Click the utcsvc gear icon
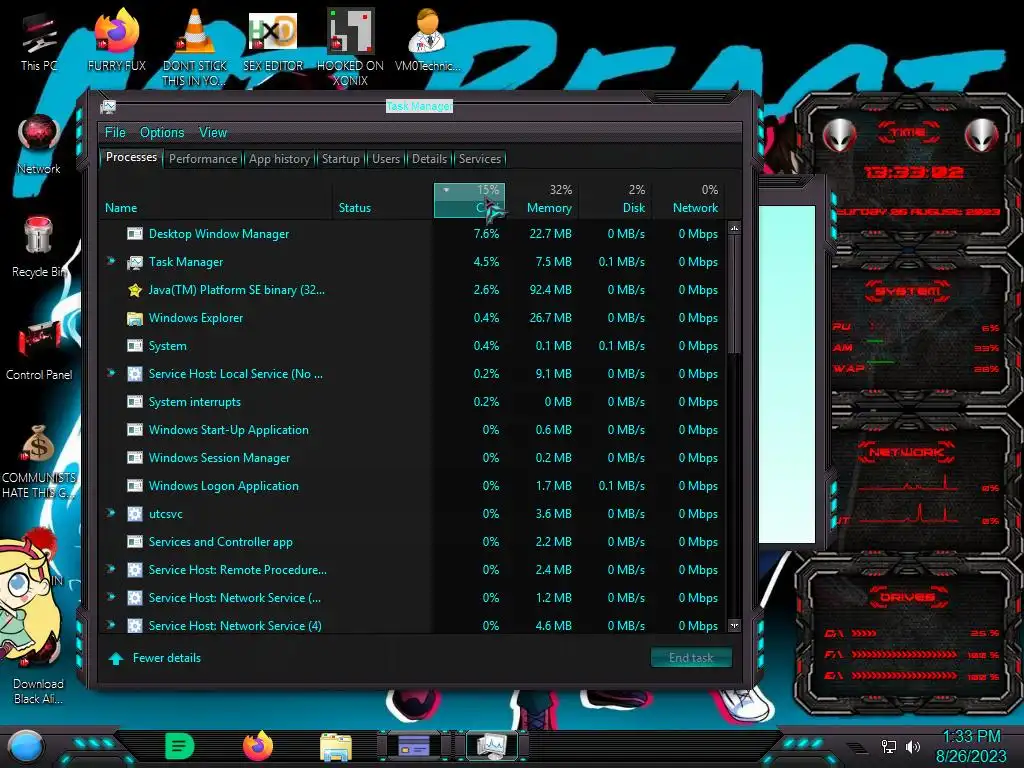 point(135,514)
